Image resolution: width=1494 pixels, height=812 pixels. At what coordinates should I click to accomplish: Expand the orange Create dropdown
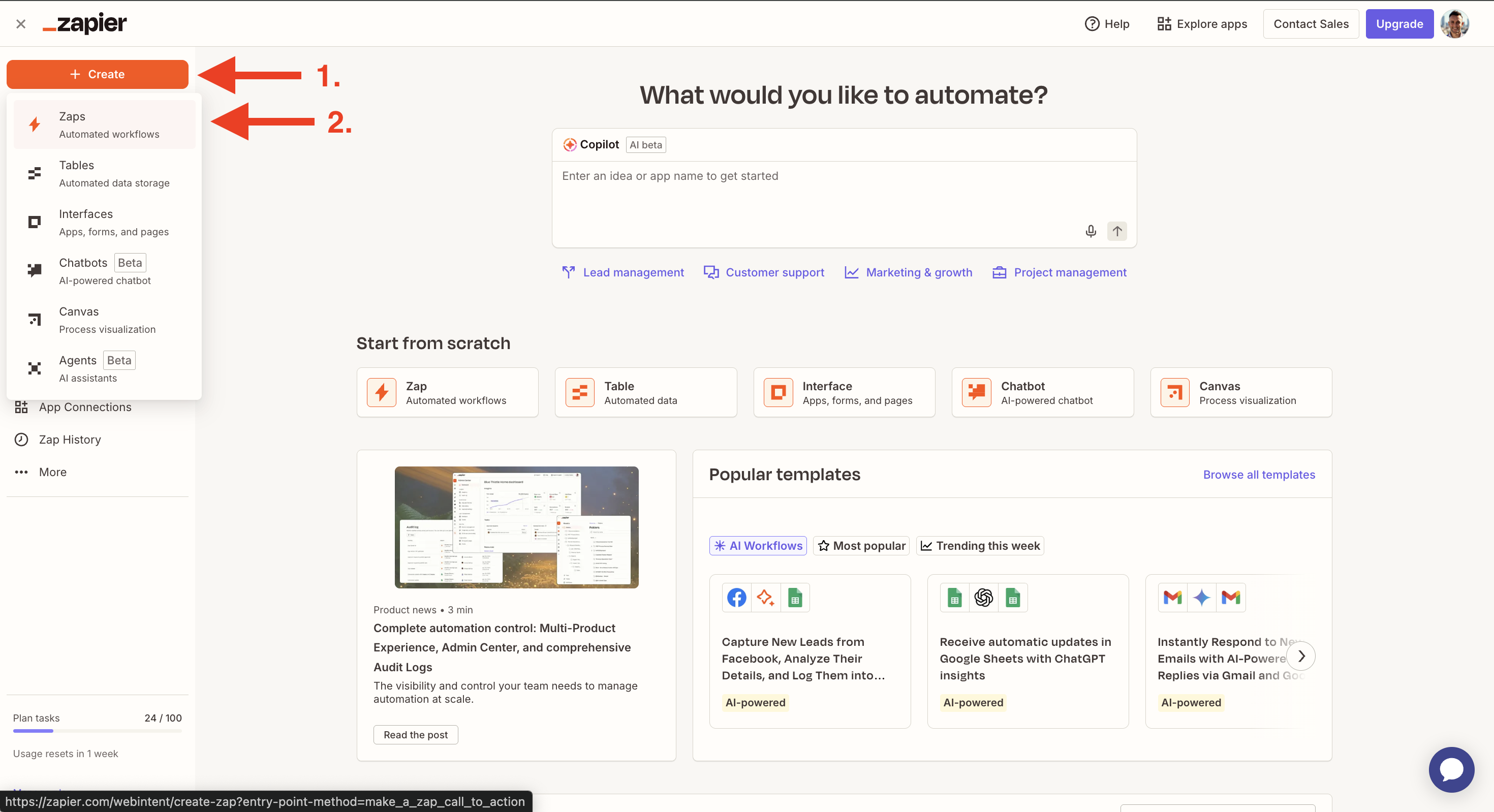[98, 74]
